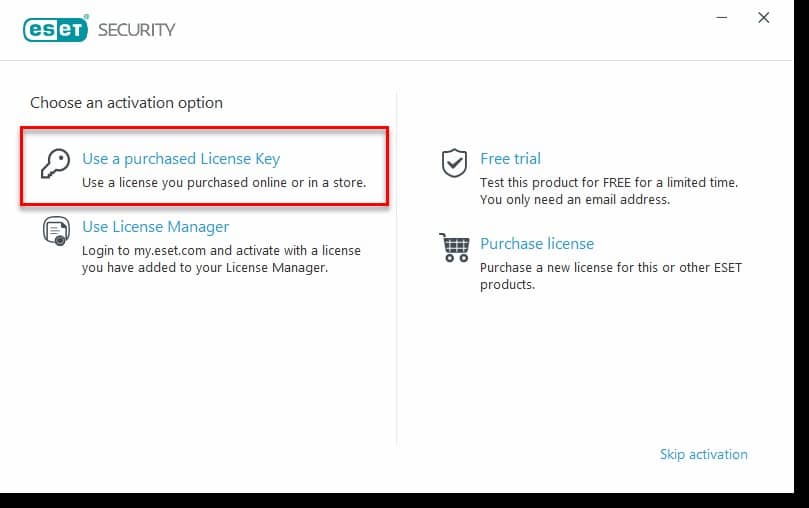809x508 pixels.
Task: Close the ESET activation window
Action: pos(764,18)
